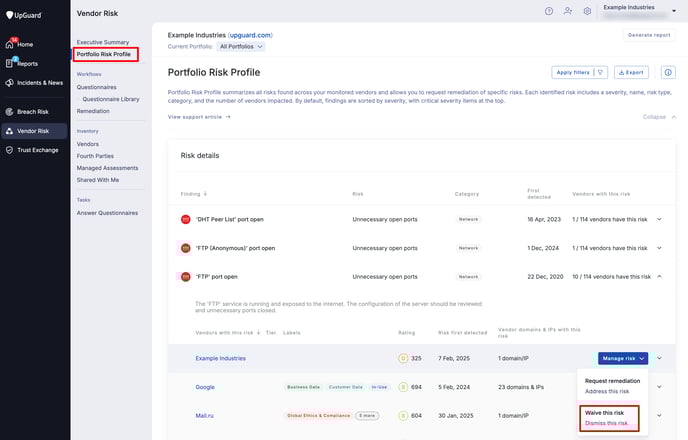Select Executive Summary menu item
Screen dimensions: 688x440
[x=103, y=42]
